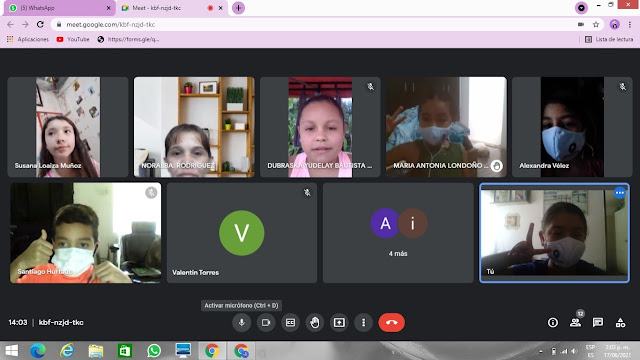Open Lista de lectura reading list
The width and height of the screenshot is (640, 360).
pos(609,39)
